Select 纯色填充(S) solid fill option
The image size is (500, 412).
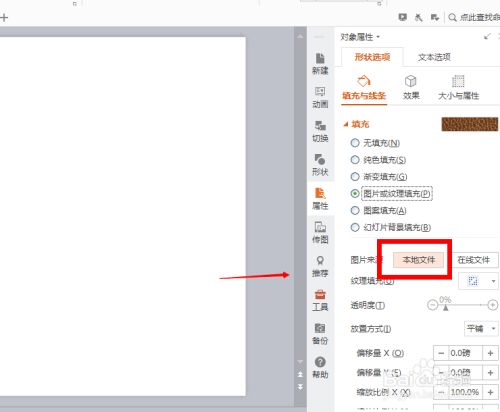click(378, 160)
